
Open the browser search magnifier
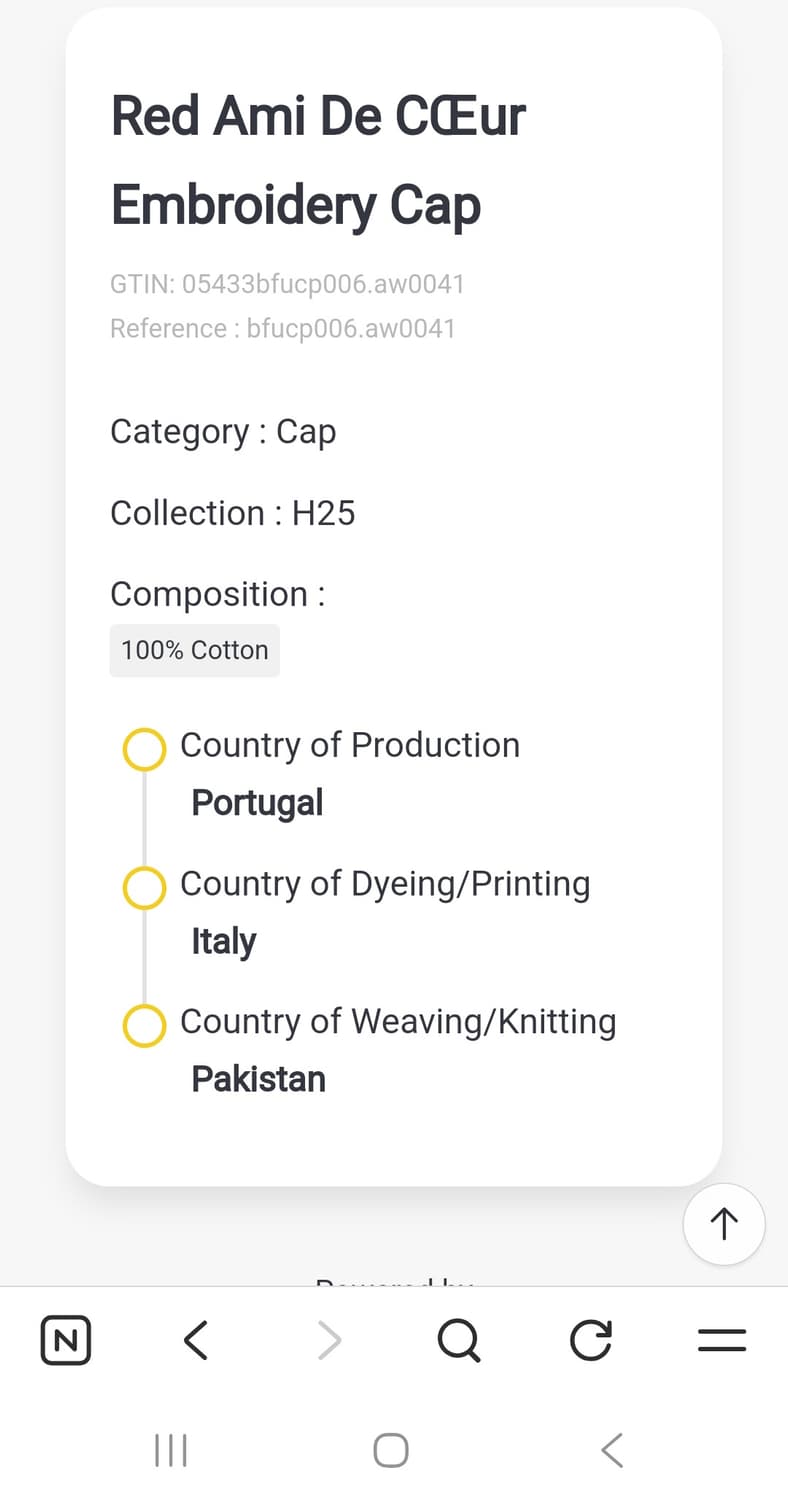pos(459,1340)
